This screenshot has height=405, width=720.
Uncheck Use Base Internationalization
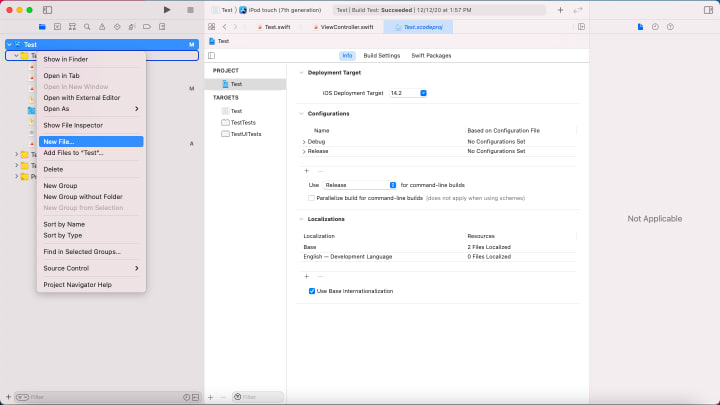[312, 291]
